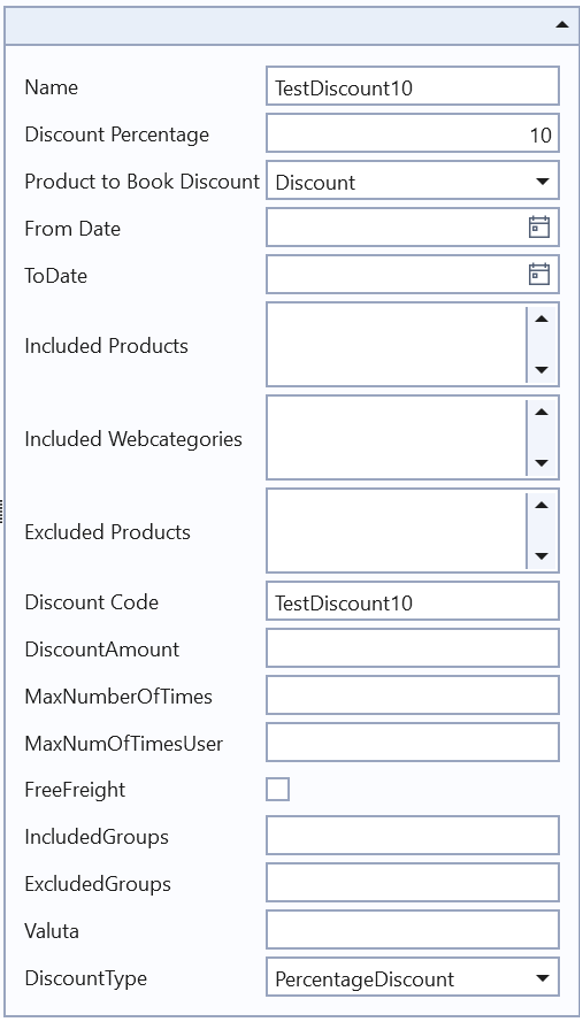The image size is (580, 1018).
Task: Click down arrow in Excluded Products list
Action: (542, 556)
